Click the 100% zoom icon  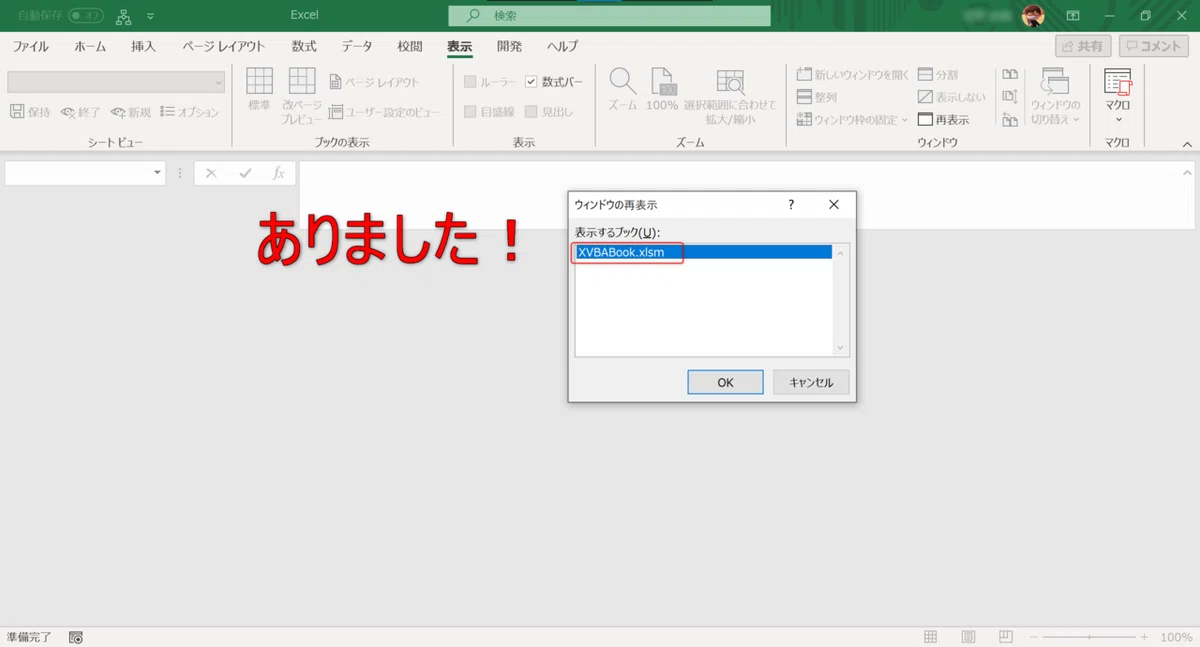(x=662, y=81)
